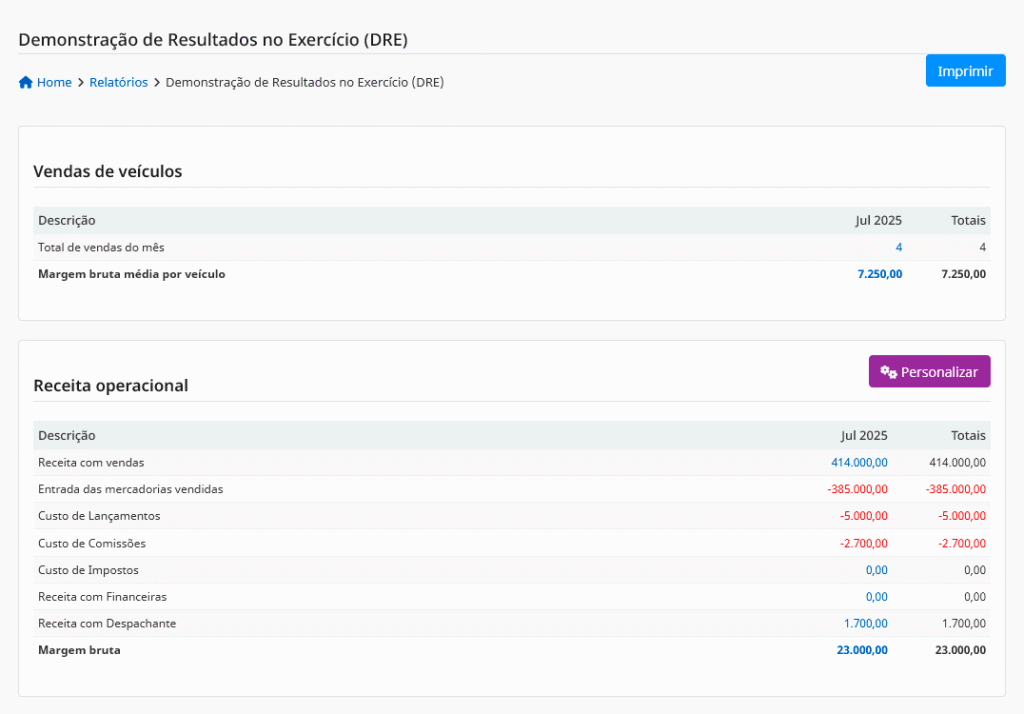The image size is (1024, 714).
Task: Select Entrada das mercadorias vendidas label
Action: [x=131, y=489]
